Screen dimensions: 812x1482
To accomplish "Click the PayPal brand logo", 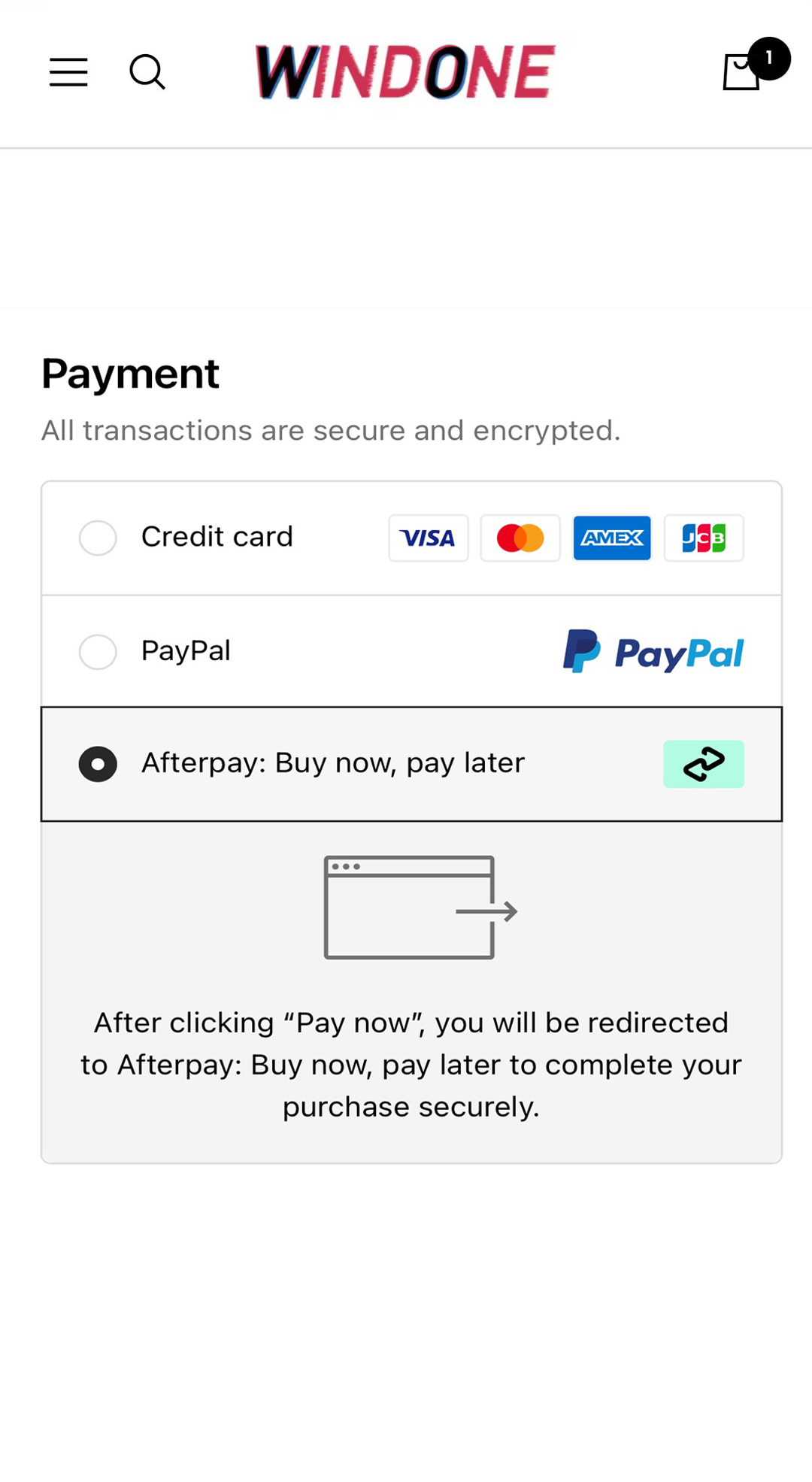I will click(653, 651).
